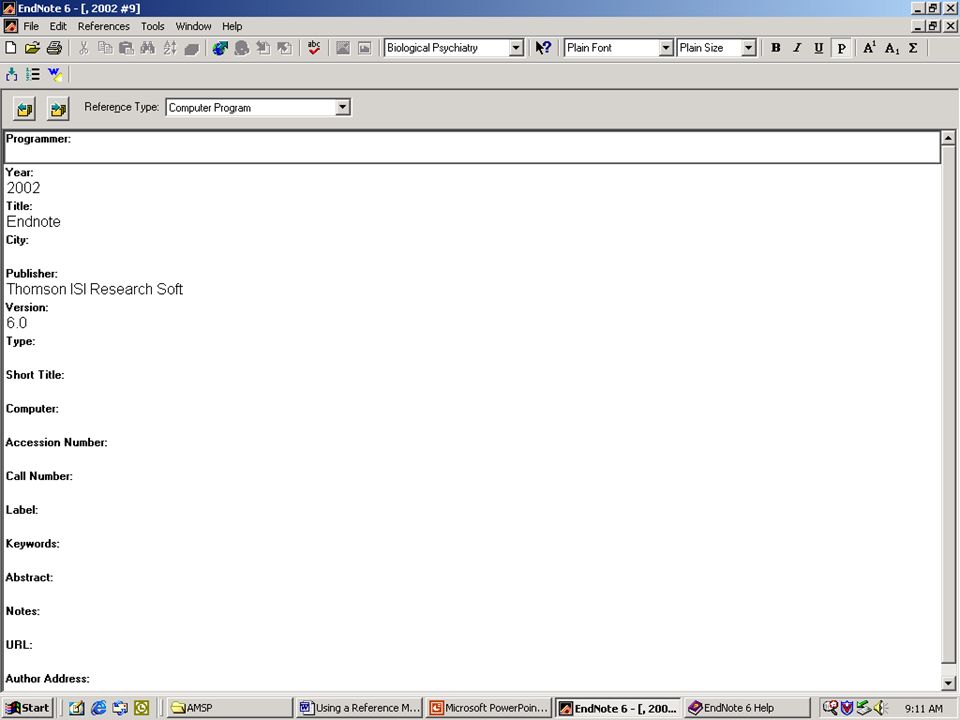Click the scrollbar down arrow
The image size is (960, 720).
(x=948, y=683)
